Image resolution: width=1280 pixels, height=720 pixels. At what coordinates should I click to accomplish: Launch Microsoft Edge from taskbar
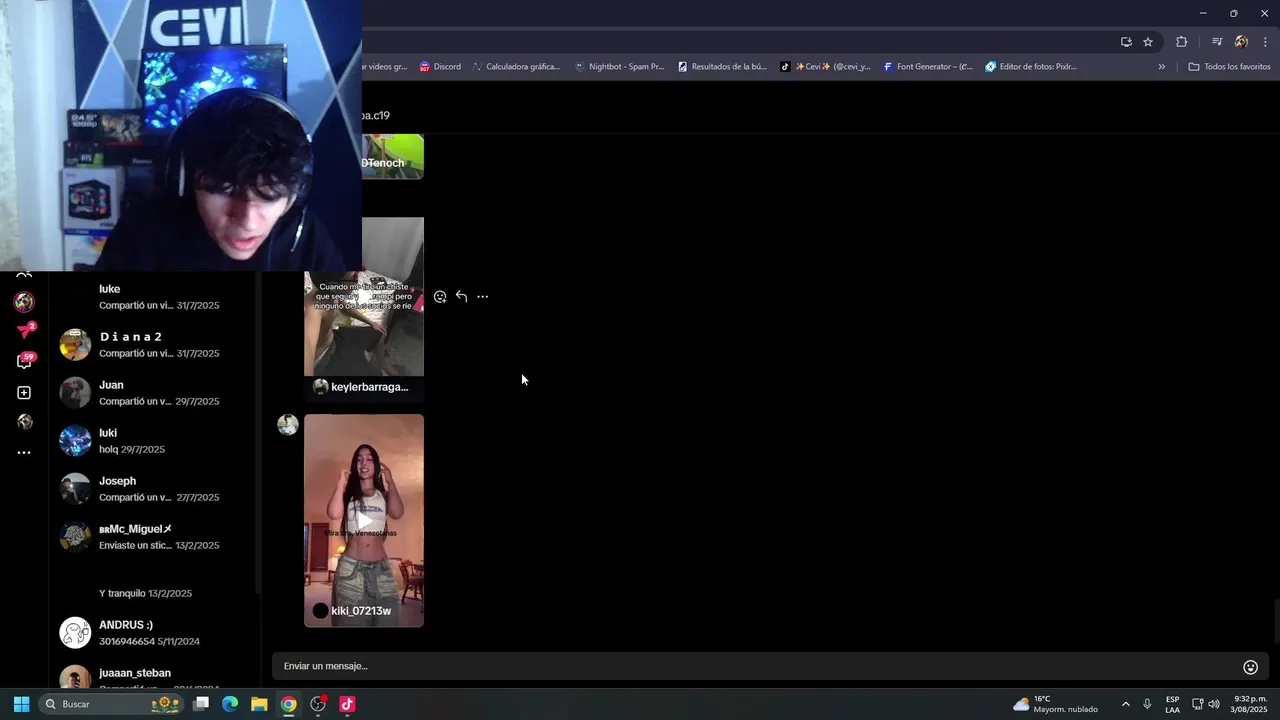230,704
